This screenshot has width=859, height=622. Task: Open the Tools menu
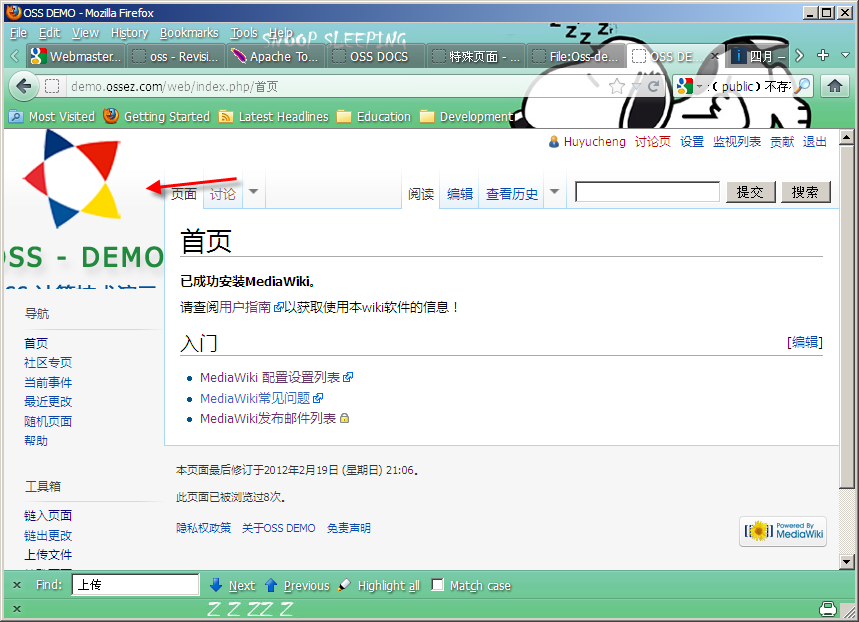(244, 33)
